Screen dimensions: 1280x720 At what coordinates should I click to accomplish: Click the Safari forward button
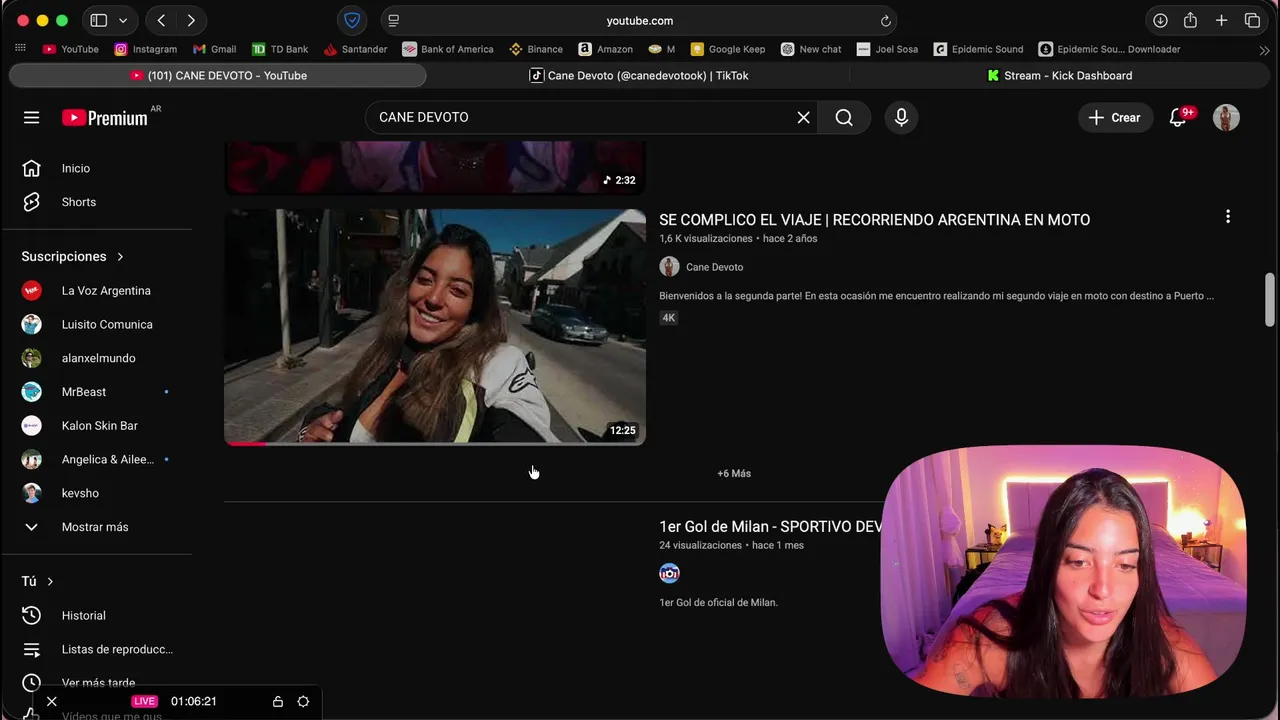[190, 20]
